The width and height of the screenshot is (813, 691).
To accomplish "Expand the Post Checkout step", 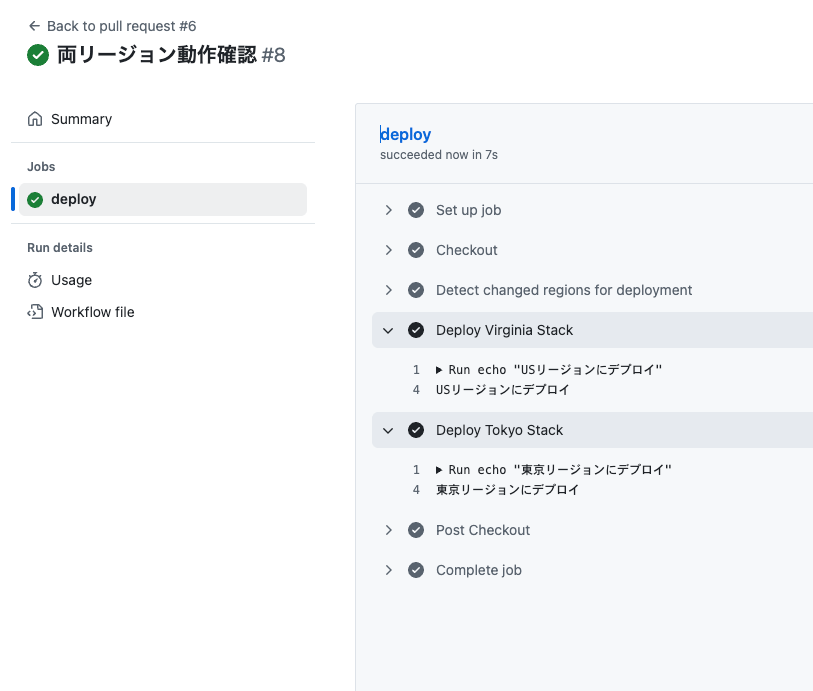I will coord(389,530).
